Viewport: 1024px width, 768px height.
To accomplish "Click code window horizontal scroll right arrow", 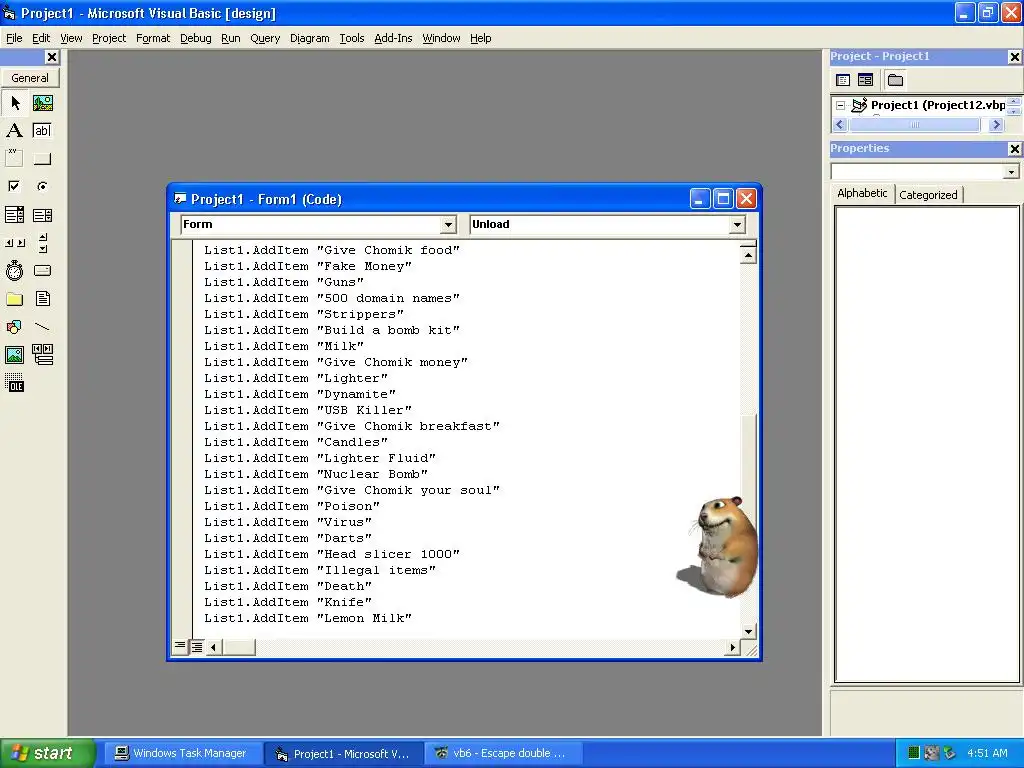I will [x=732, y=647].
